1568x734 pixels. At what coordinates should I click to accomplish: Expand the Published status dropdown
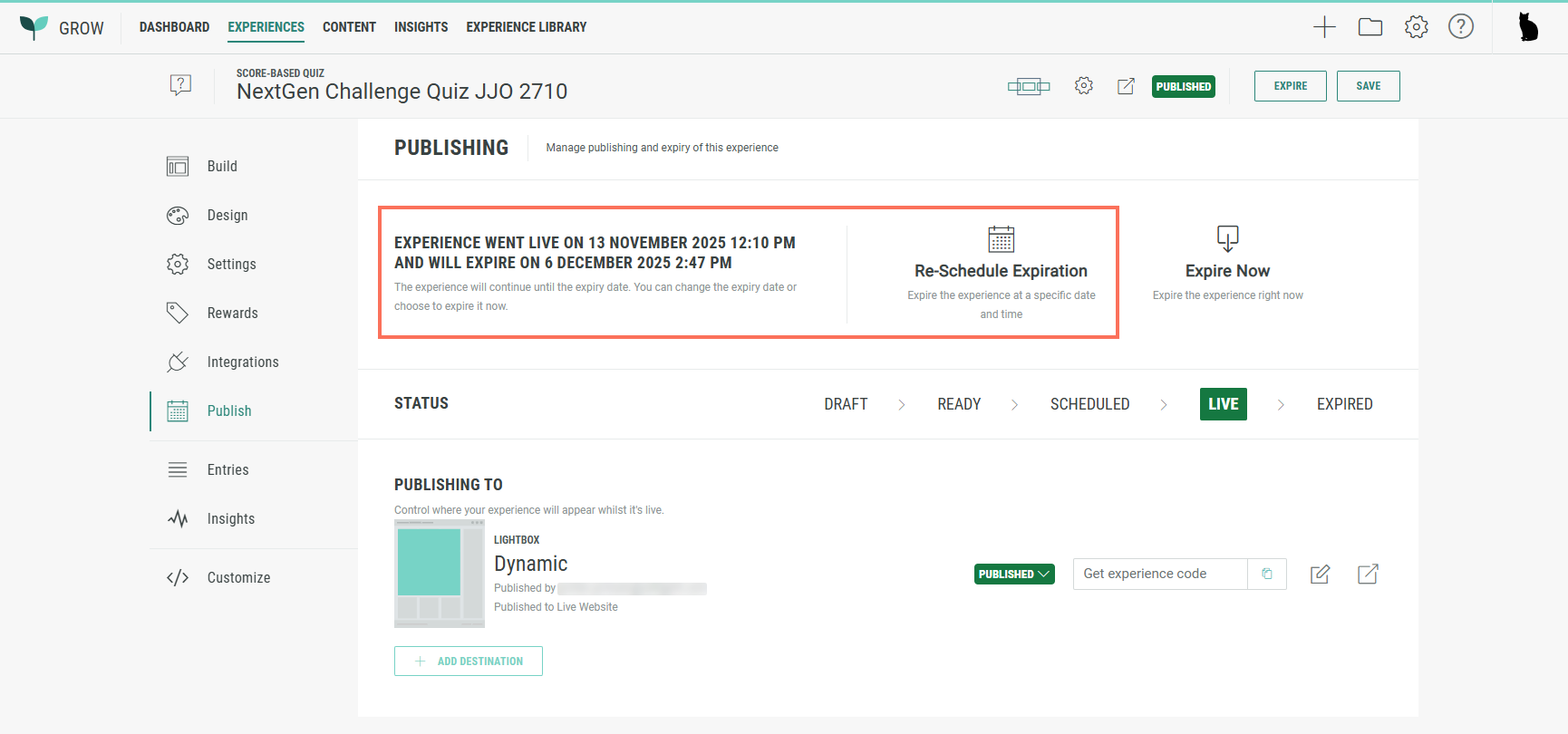pyautogui.click(x=1014, y=574)
